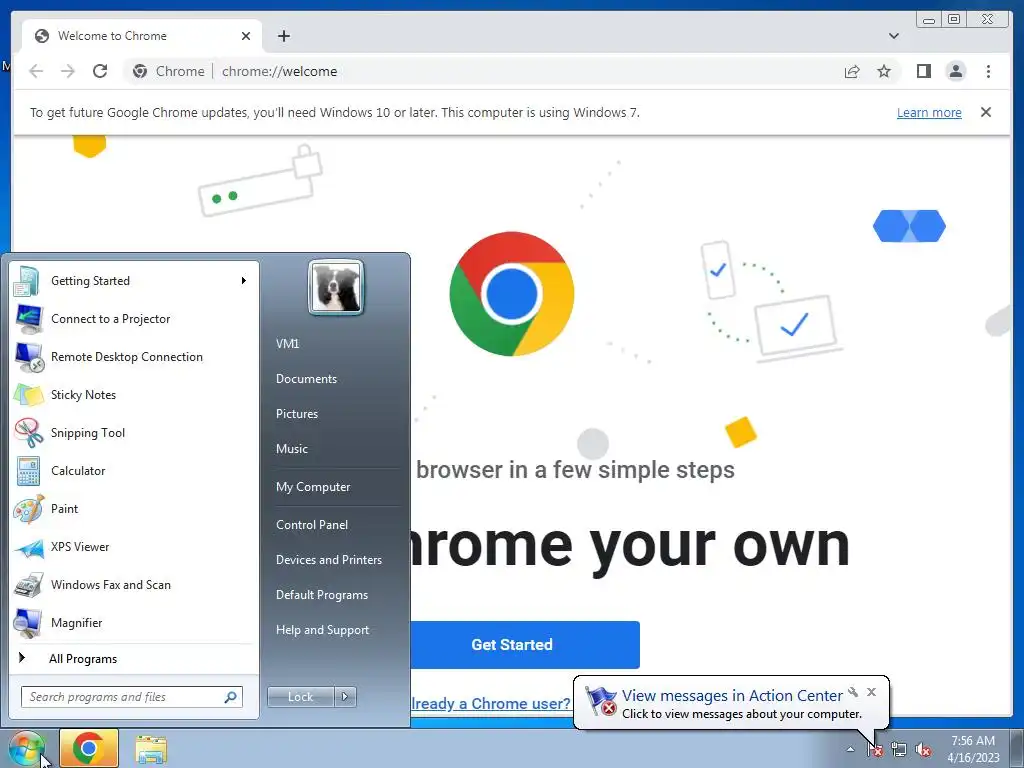
Task: Close the Welcome to Chrome tab
Action: point(246,36)
